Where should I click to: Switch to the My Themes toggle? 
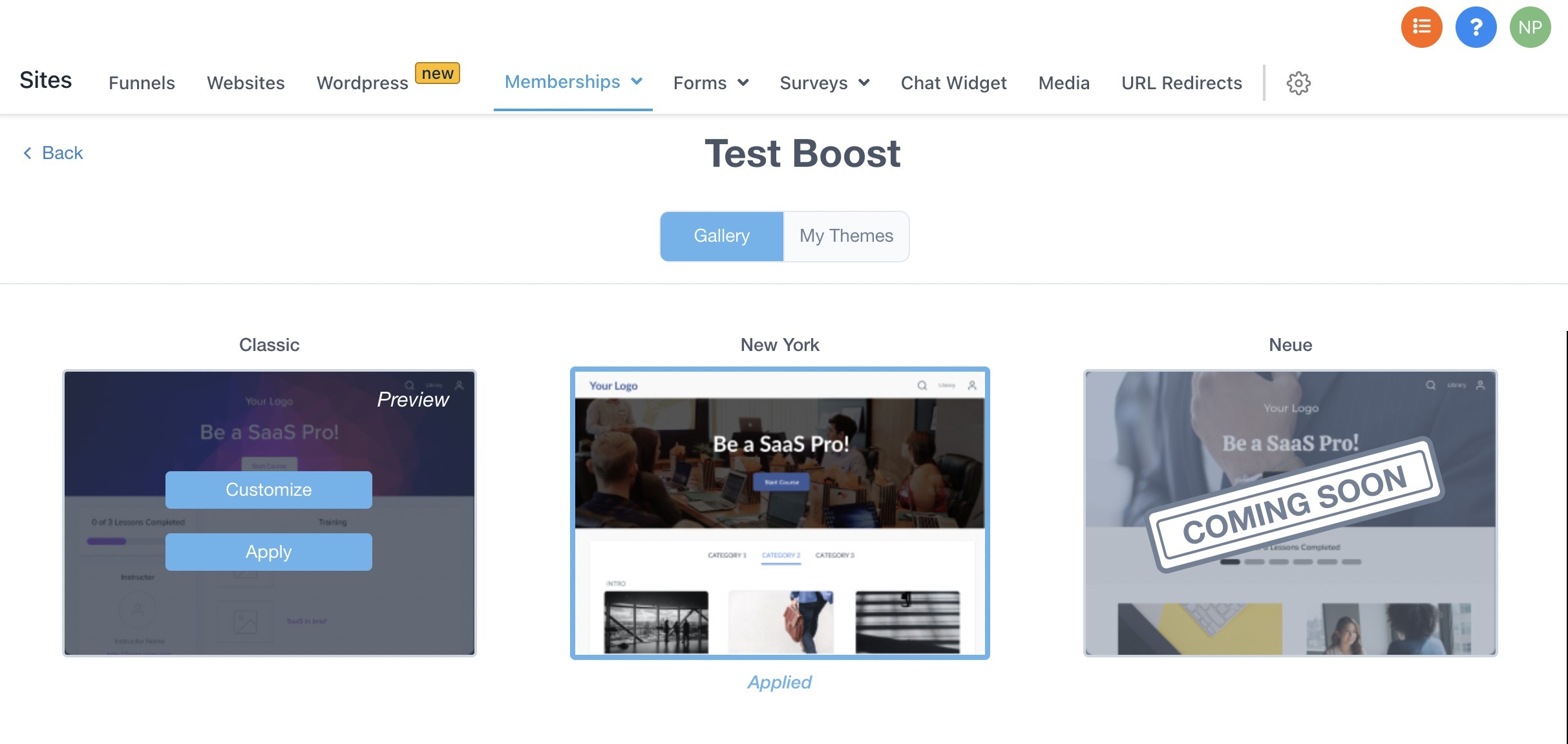click(x=846, y=236)
